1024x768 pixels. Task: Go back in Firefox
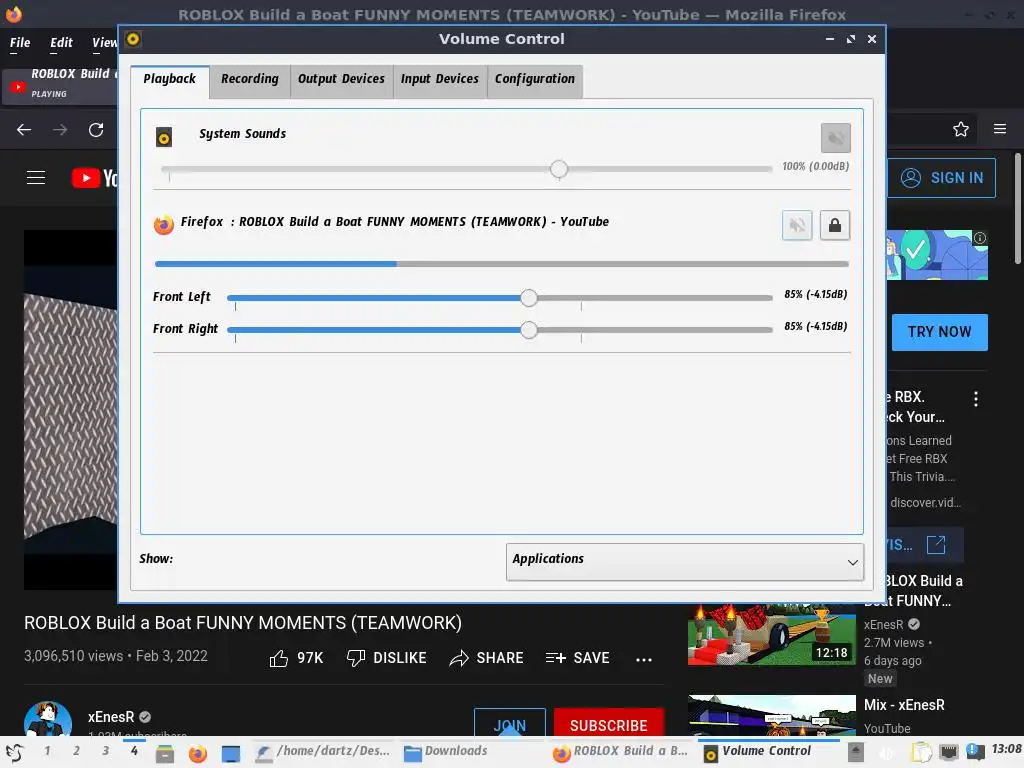point(24,129)
